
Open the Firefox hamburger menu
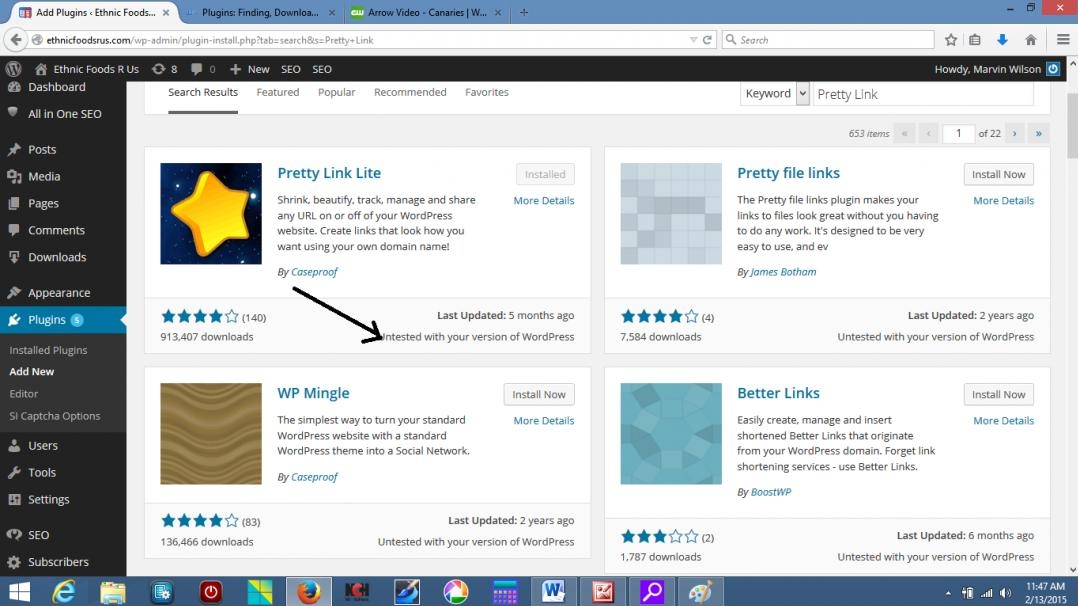tap(1063, 40)
